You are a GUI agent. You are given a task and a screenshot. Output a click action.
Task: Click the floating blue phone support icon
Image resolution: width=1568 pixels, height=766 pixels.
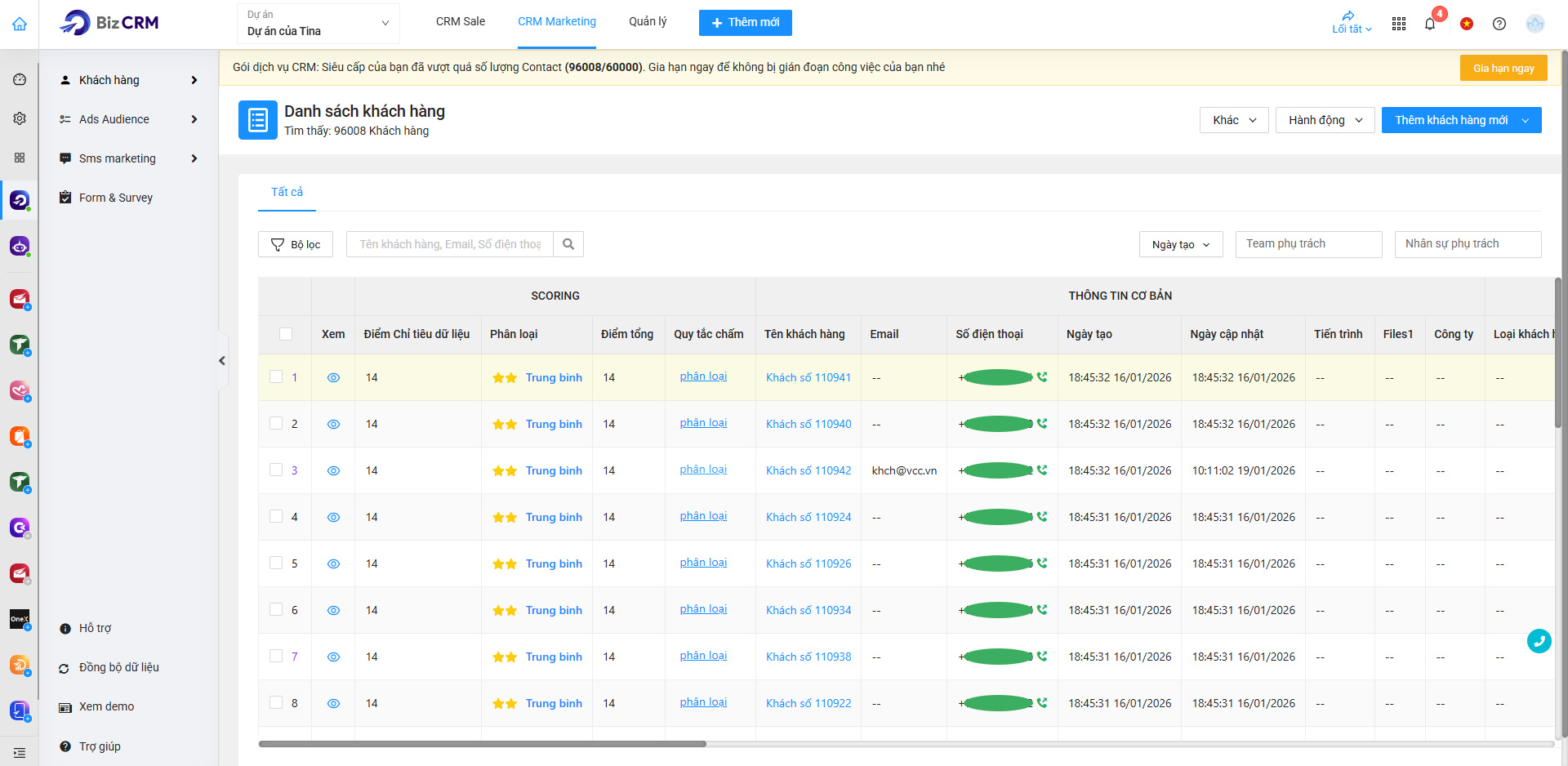pyautogui.click(x=1539, y=641)
